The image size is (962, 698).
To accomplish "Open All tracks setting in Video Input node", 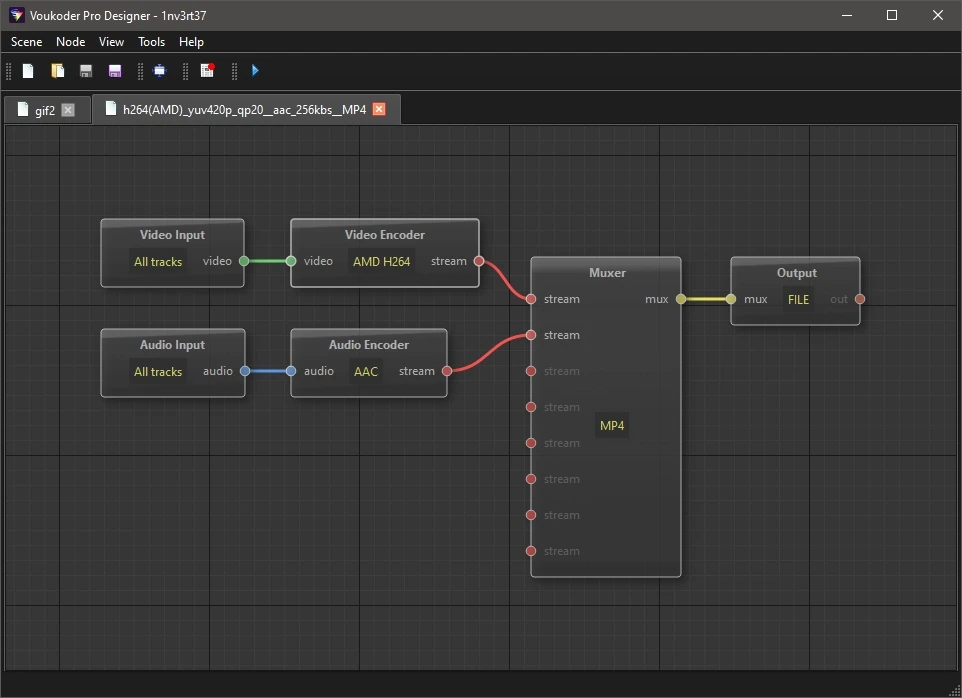I will [x=158, y=262].
